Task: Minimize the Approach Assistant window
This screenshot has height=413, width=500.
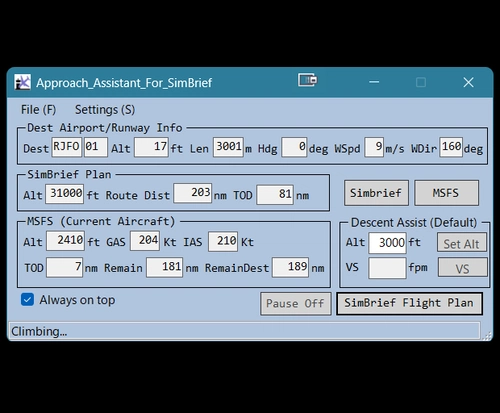Action: click(x=374, y=82)
